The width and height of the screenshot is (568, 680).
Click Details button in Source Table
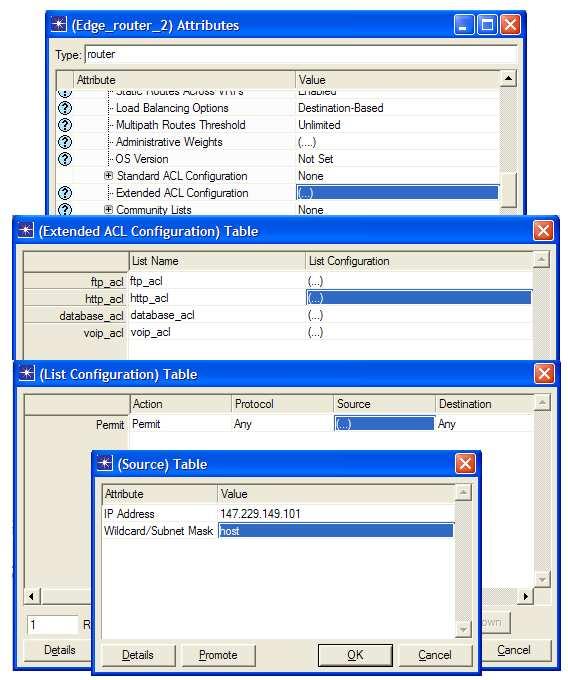[x=138, y=655]
